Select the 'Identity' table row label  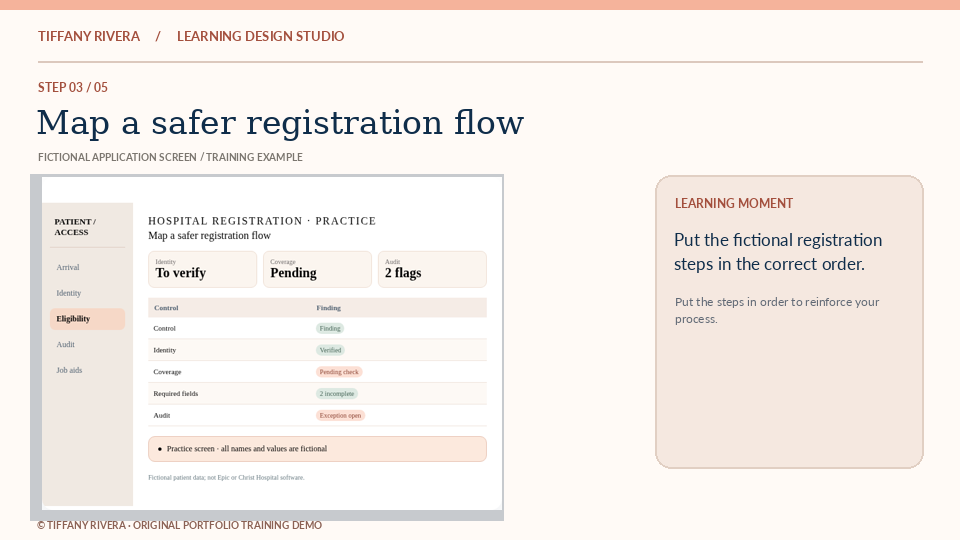point(165,350)
